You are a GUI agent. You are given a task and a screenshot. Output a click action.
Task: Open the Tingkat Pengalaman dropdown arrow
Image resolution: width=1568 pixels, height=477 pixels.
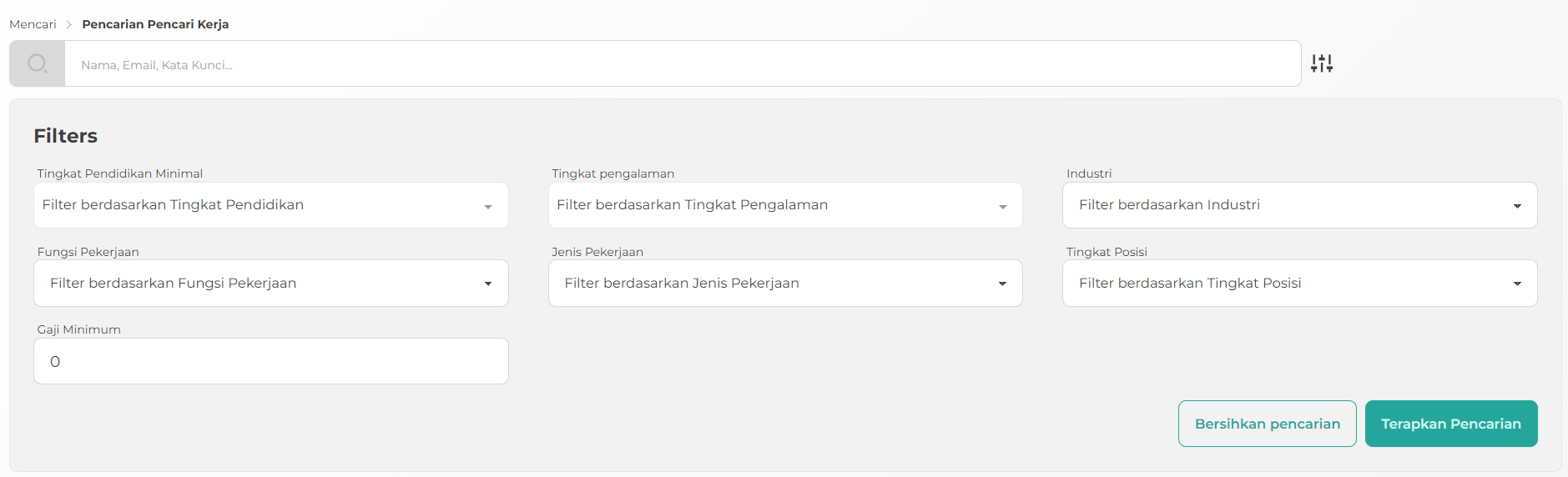coord(1003,207)
